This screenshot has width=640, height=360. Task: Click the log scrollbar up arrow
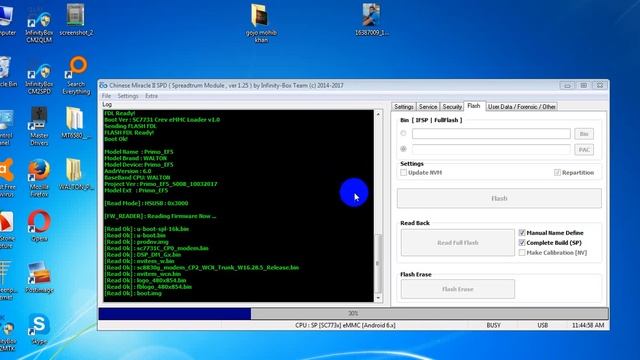pos(378,114)
